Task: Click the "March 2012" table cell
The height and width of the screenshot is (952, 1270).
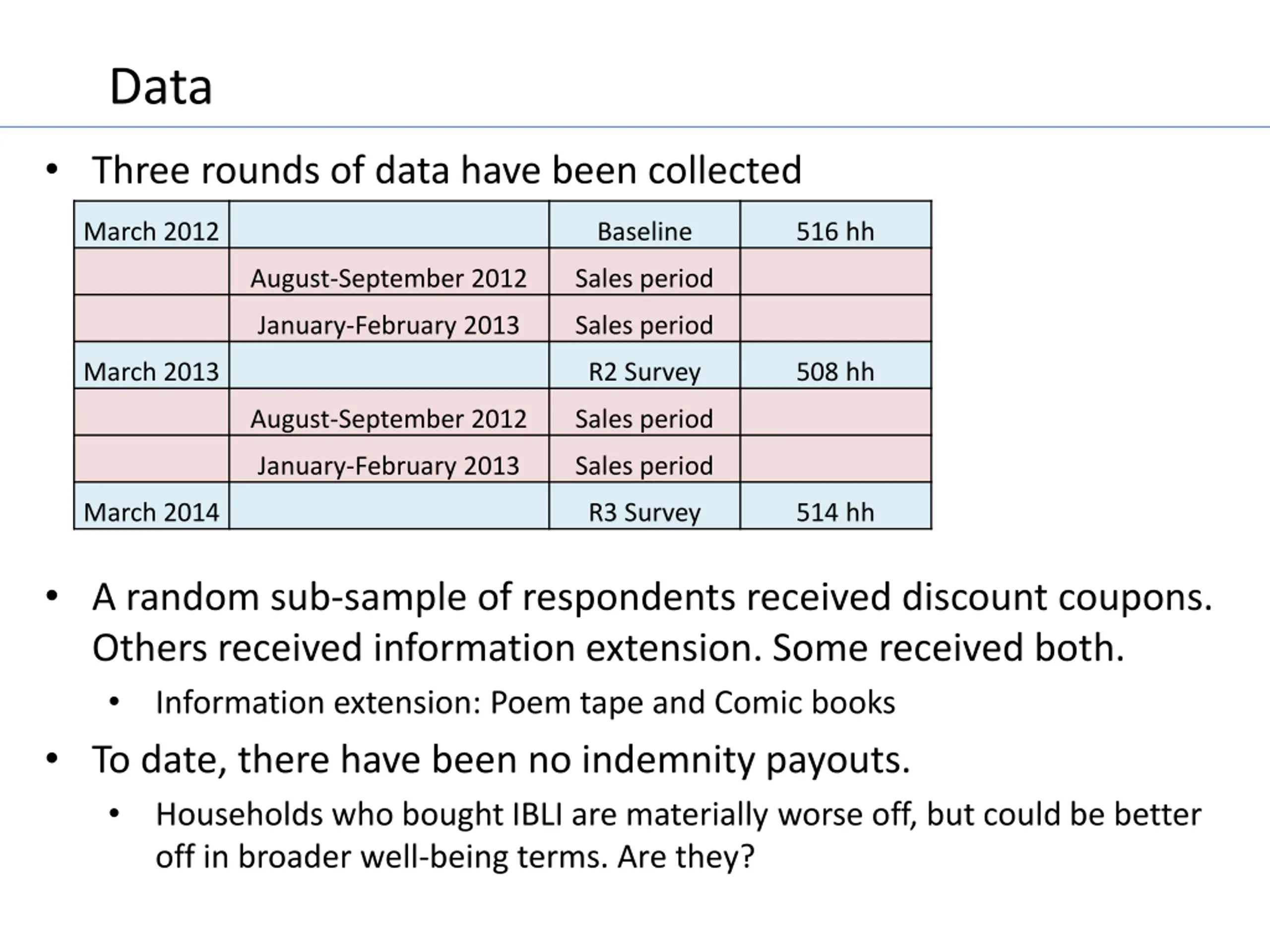Action: tap(151, 231)
